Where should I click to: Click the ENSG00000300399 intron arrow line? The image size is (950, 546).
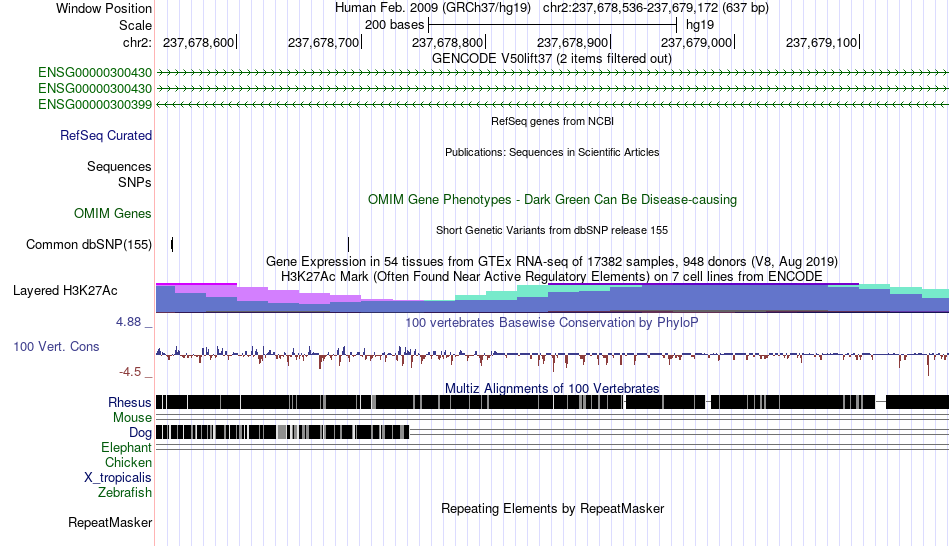click(552, 105)
